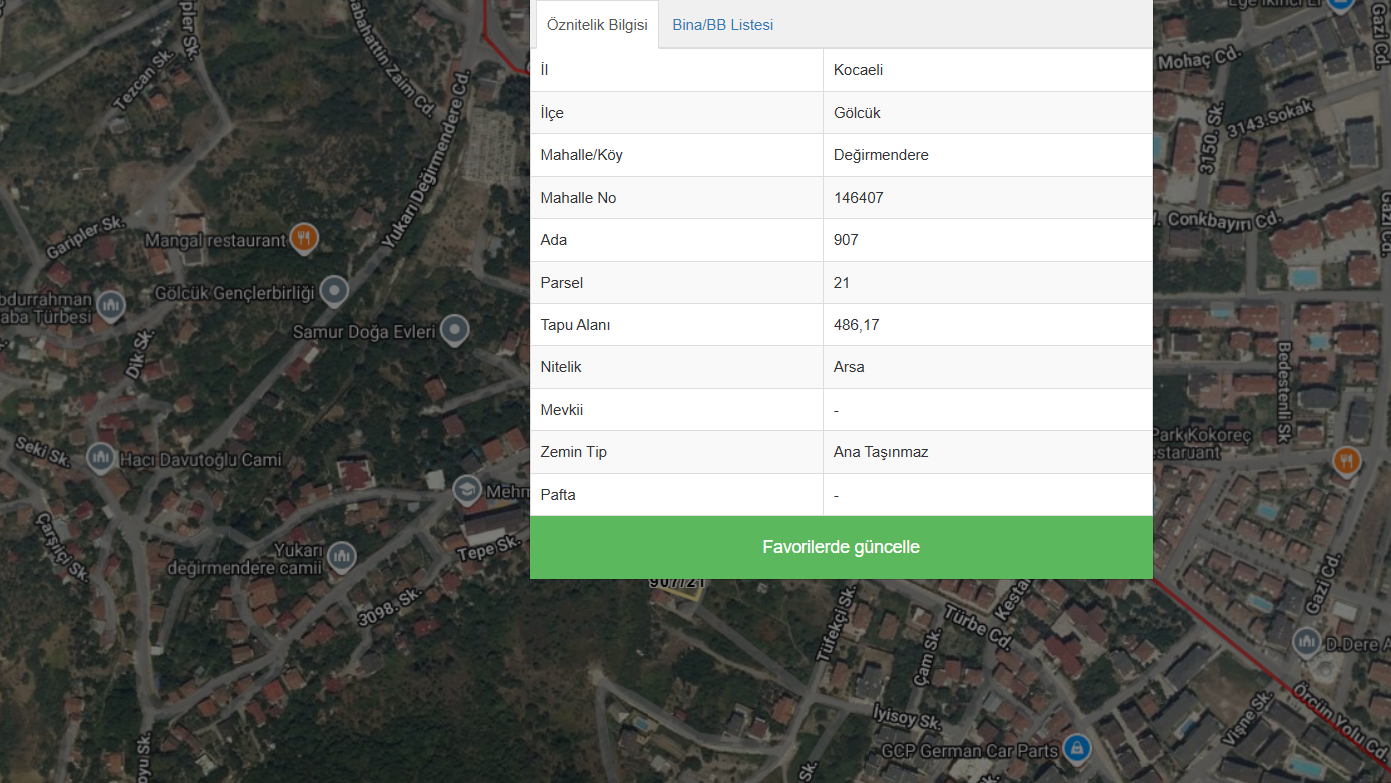This screenshot has height=783, width=1391.
Task: Select the Gölcük district value
Action: 988,113
